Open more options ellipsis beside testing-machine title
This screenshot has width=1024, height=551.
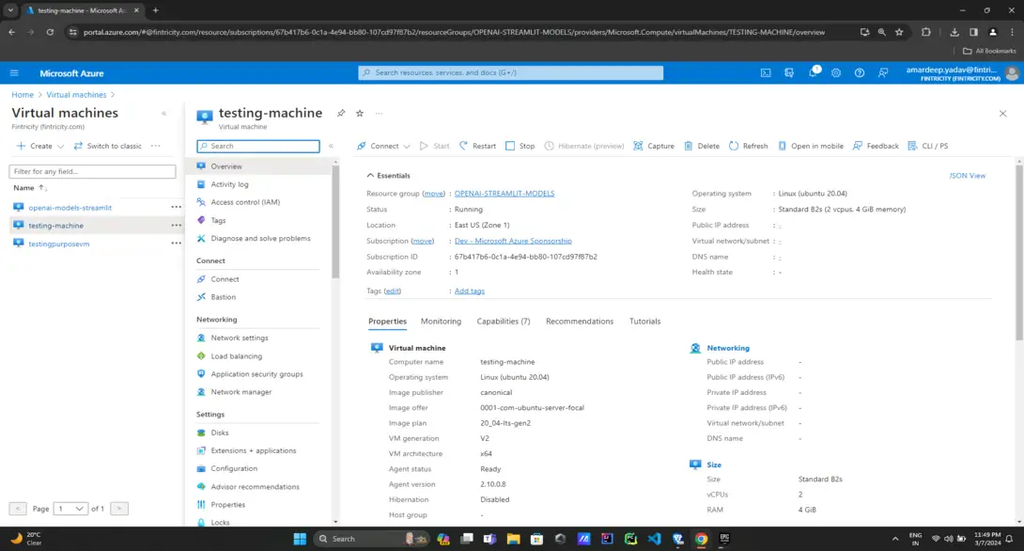379,114
